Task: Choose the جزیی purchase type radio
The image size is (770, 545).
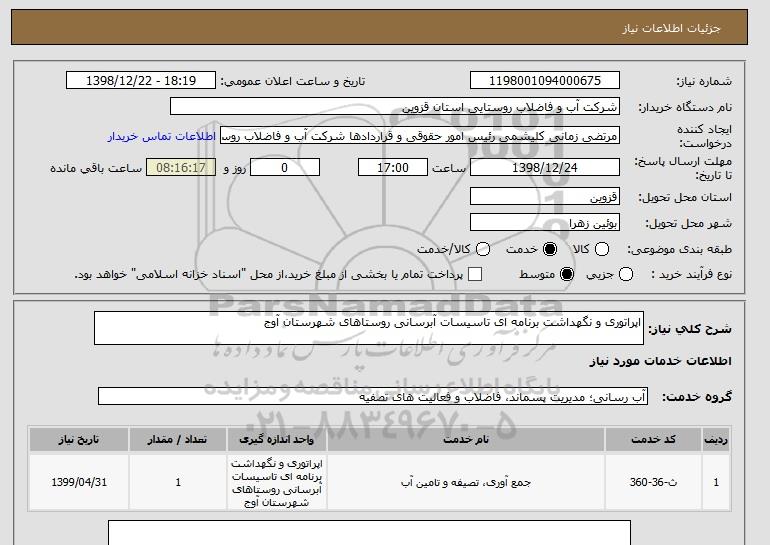Action: 626,274
